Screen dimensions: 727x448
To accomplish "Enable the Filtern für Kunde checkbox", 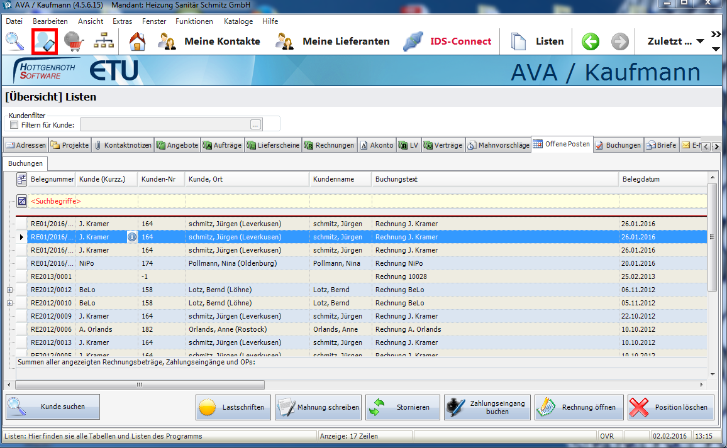I will [14, 125].
